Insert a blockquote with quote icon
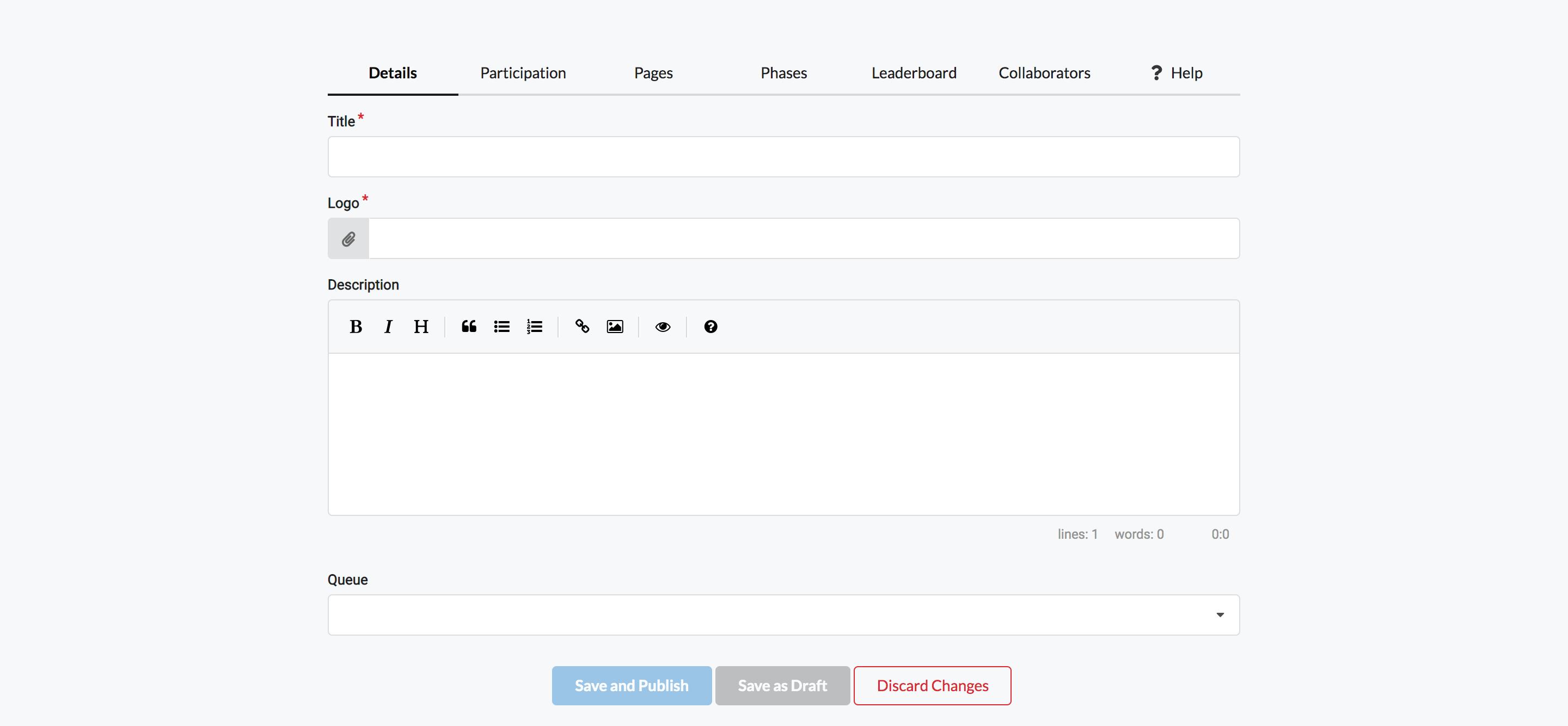 coord(469,327)
